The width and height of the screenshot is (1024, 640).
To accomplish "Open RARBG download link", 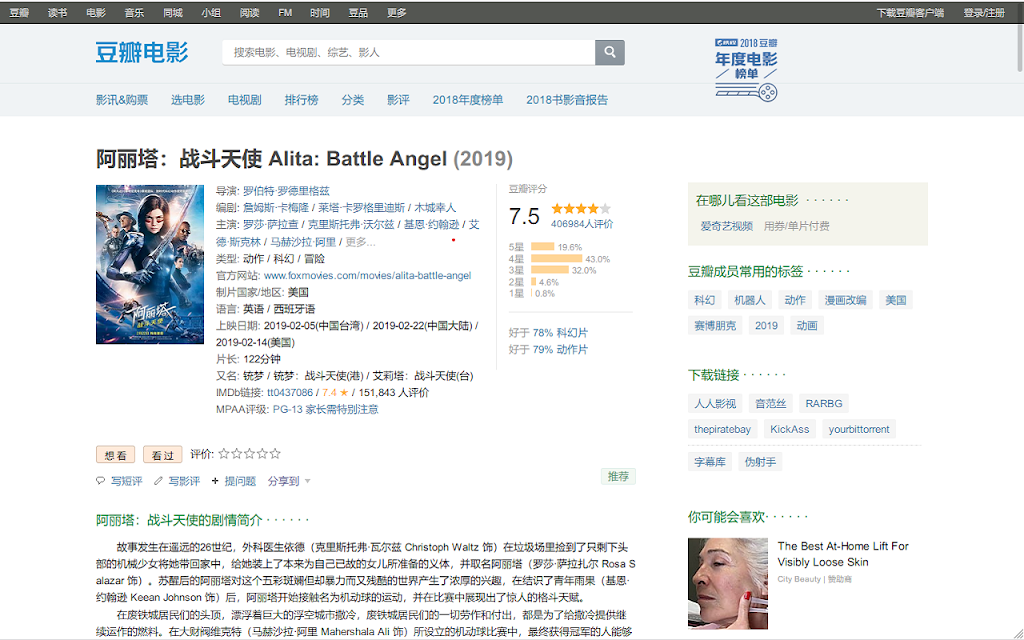I will (824, 404).
